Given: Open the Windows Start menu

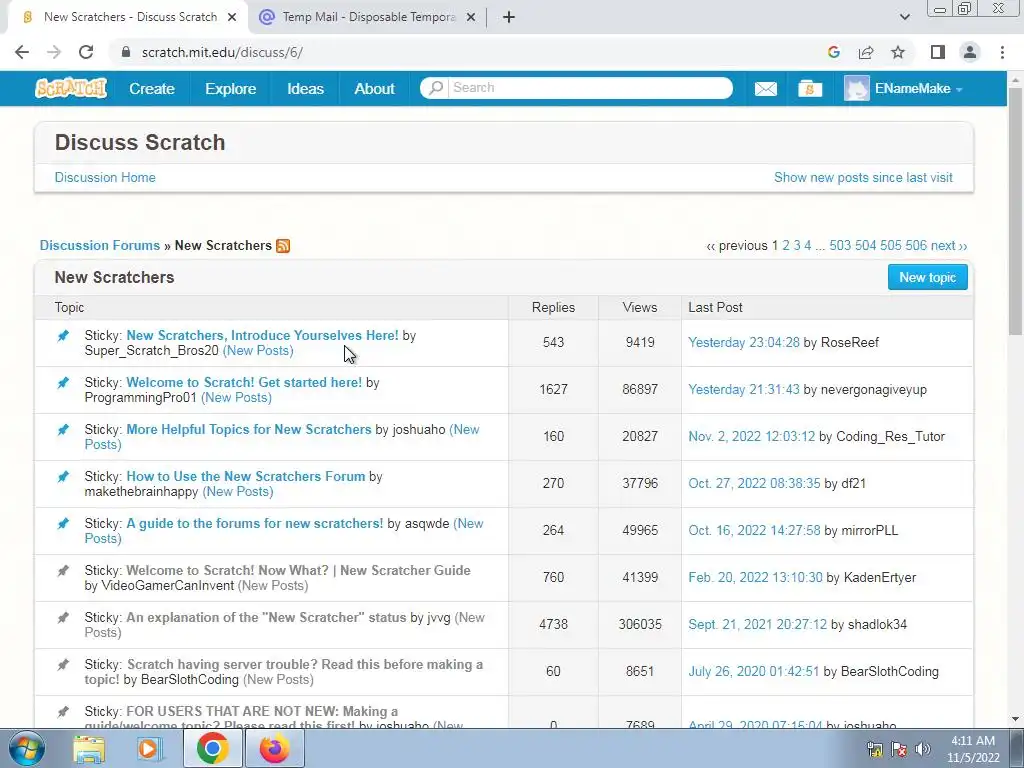Looking at the screenshot, I should (26, 748).
